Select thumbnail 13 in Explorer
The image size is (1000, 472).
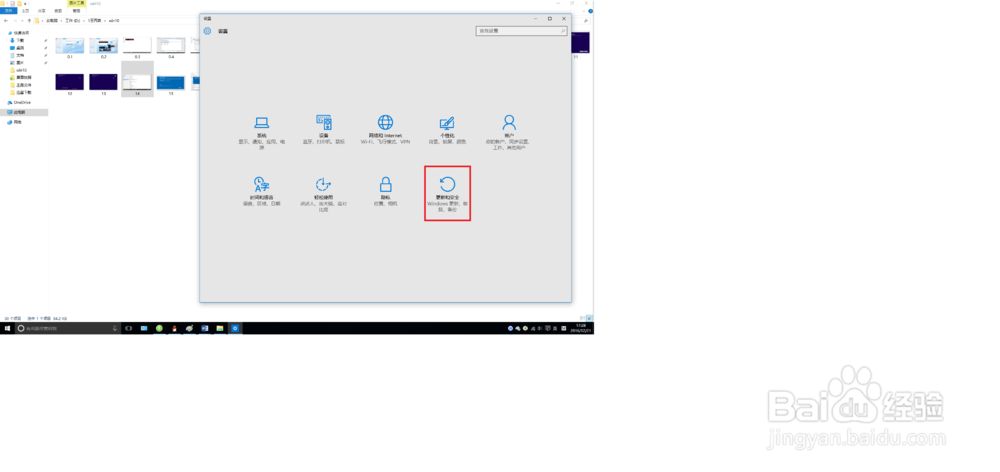[x=103, y=85]
